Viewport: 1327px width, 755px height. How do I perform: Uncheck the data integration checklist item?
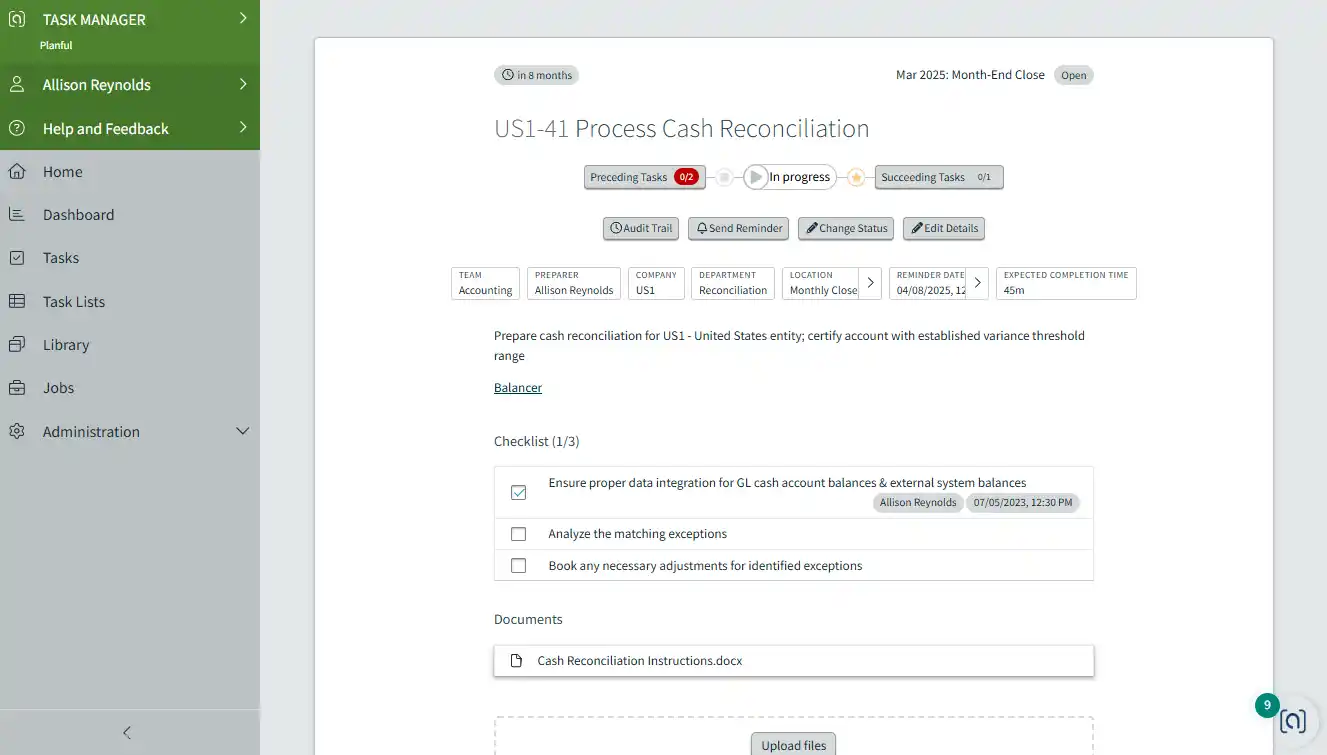(x=518, y=492)
